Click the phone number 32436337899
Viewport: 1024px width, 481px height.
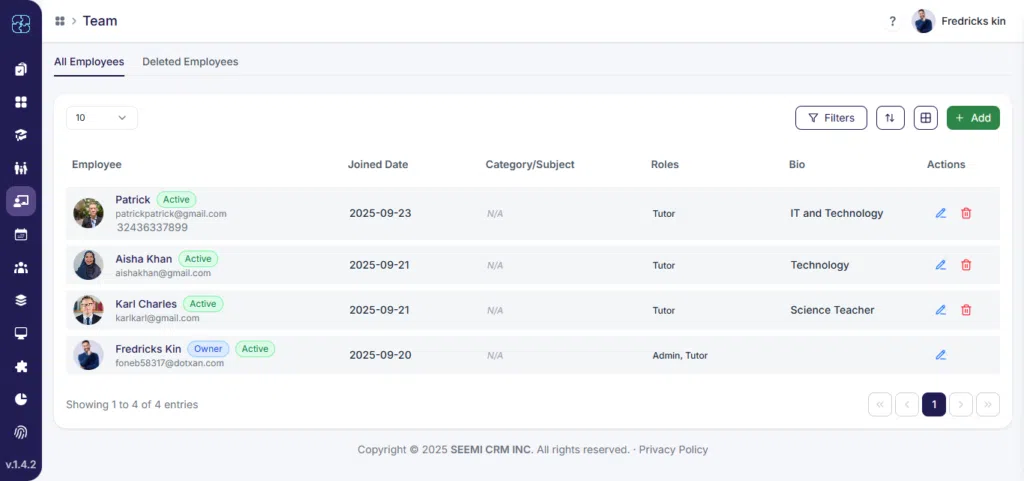point(152,228)
